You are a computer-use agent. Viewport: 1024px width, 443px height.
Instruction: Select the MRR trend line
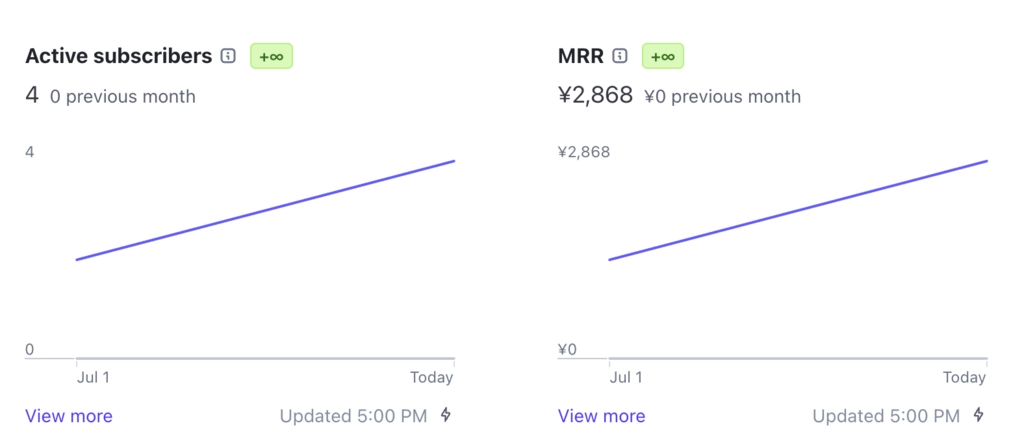click(798, 210)
